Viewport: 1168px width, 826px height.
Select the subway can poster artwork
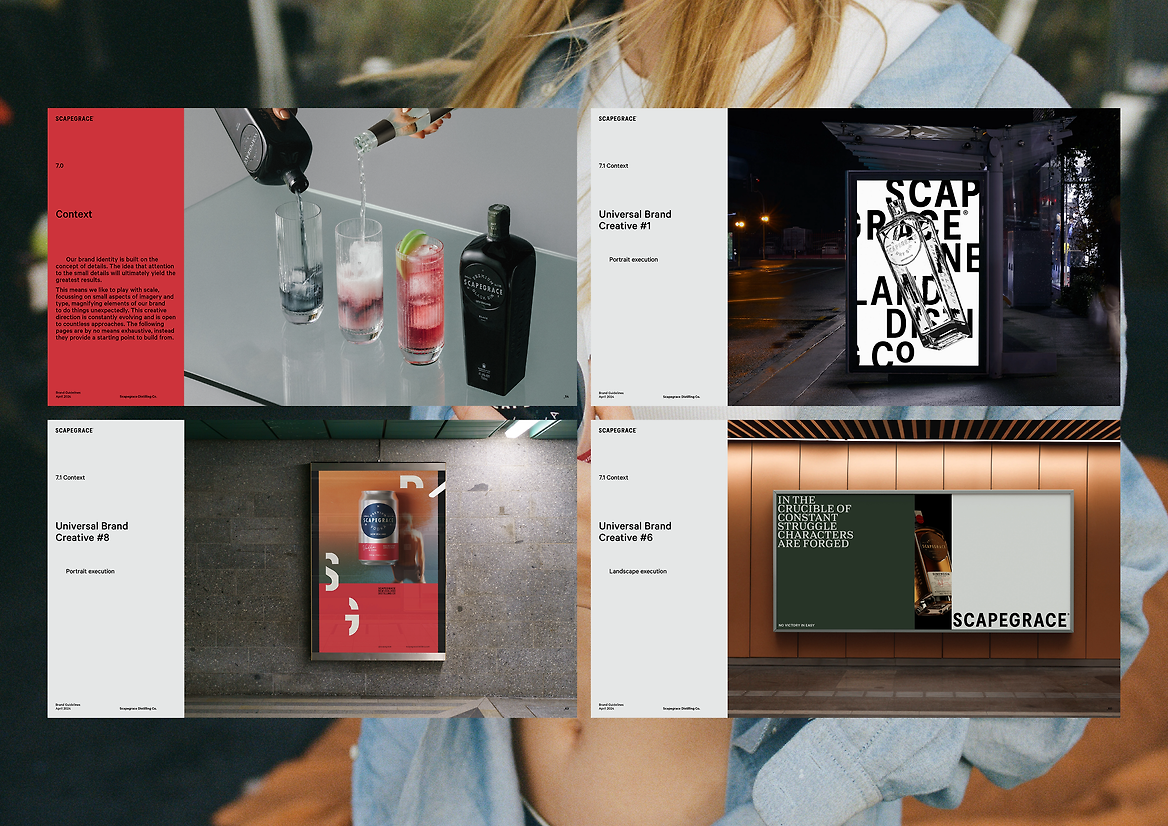tap(377, 560)
